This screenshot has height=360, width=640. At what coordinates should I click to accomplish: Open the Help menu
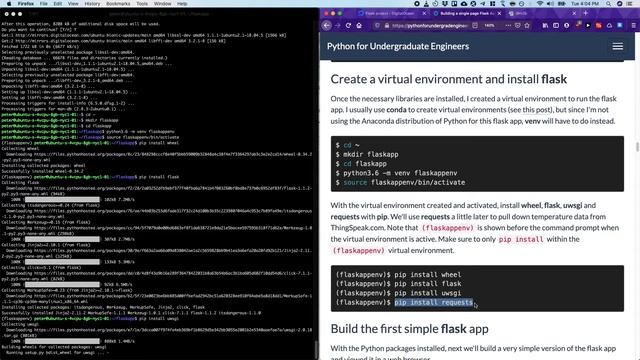(182, 4)
